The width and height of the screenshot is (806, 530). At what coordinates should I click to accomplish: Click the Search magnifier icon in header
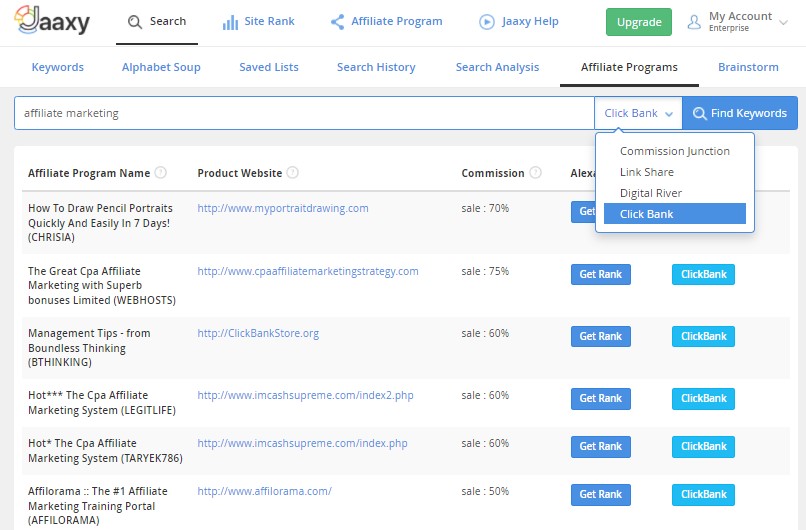tap(135, 22)
